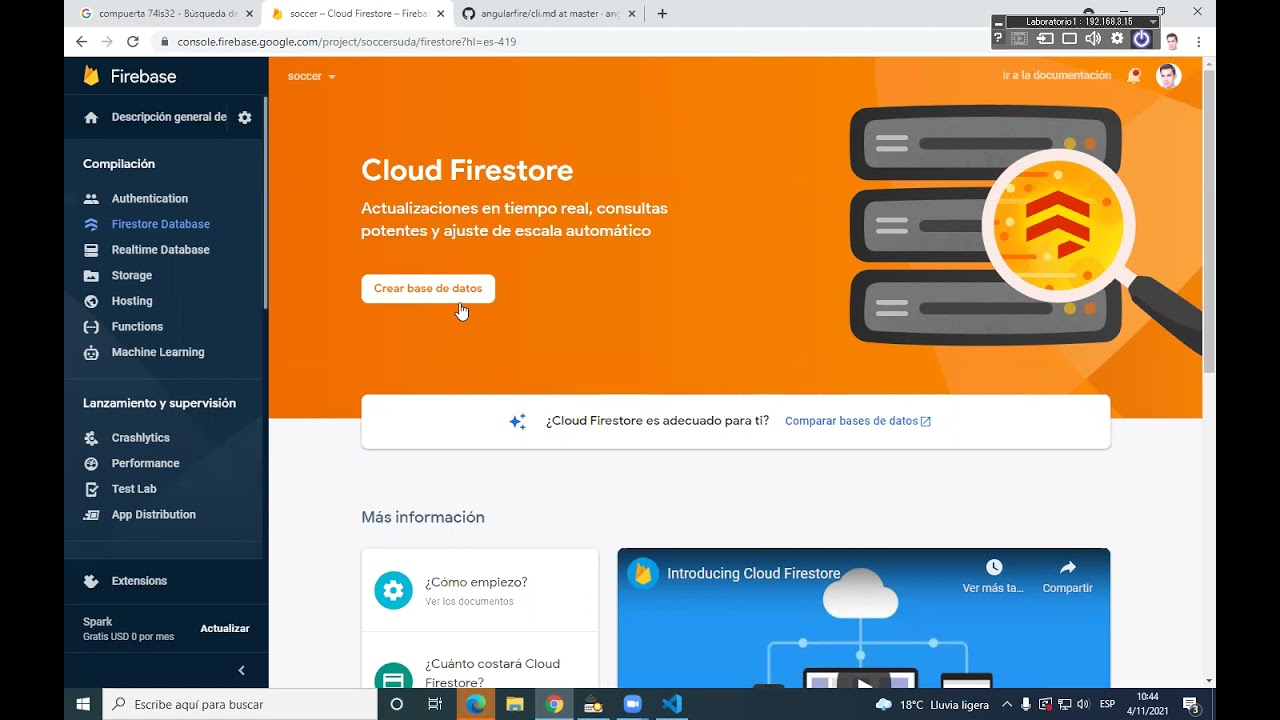
Task: Open Extensions section
Action: (139, 581)
